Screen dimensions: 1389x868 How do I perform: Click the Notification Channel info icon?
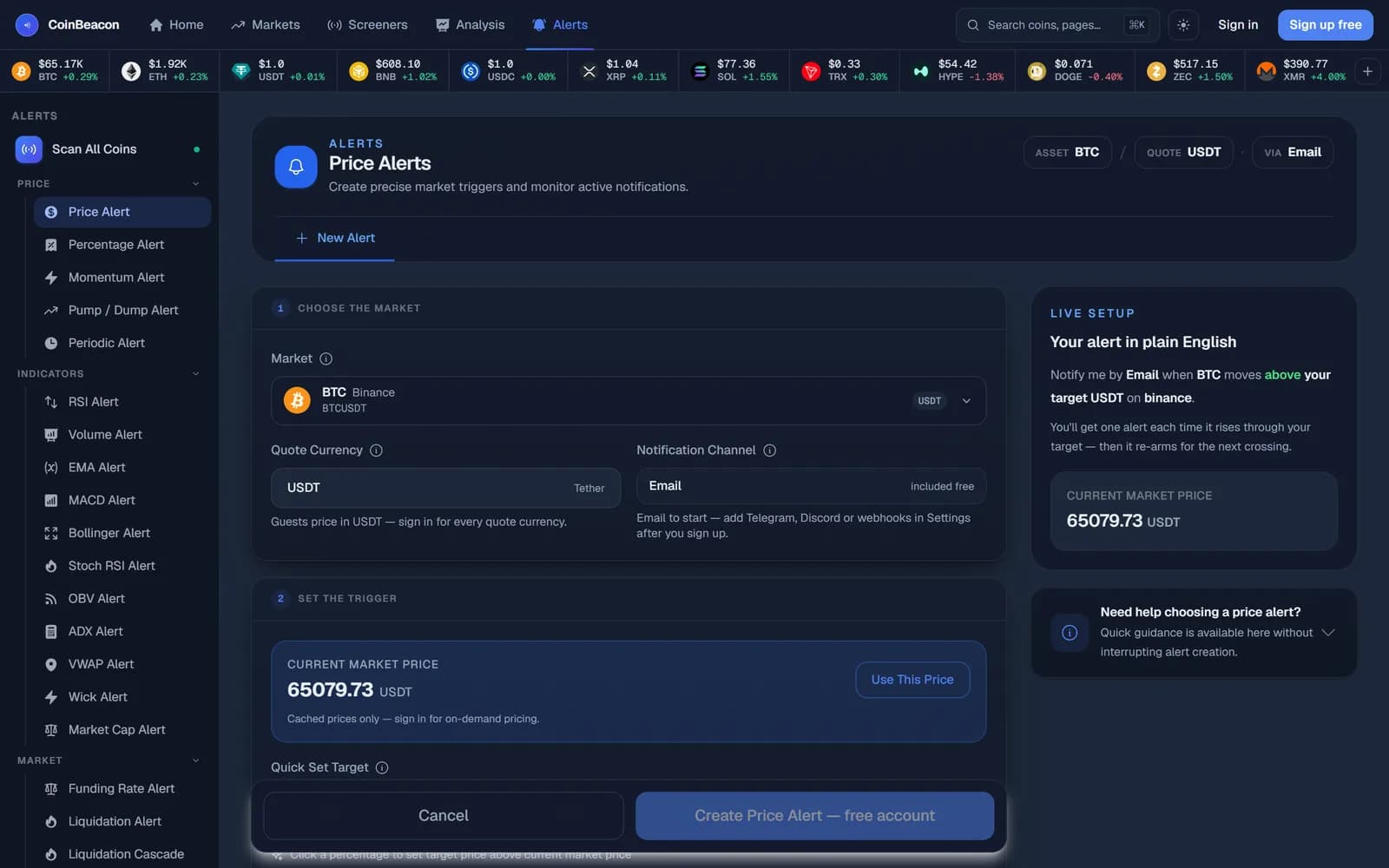pyautogui.click(x=769, y=450)
